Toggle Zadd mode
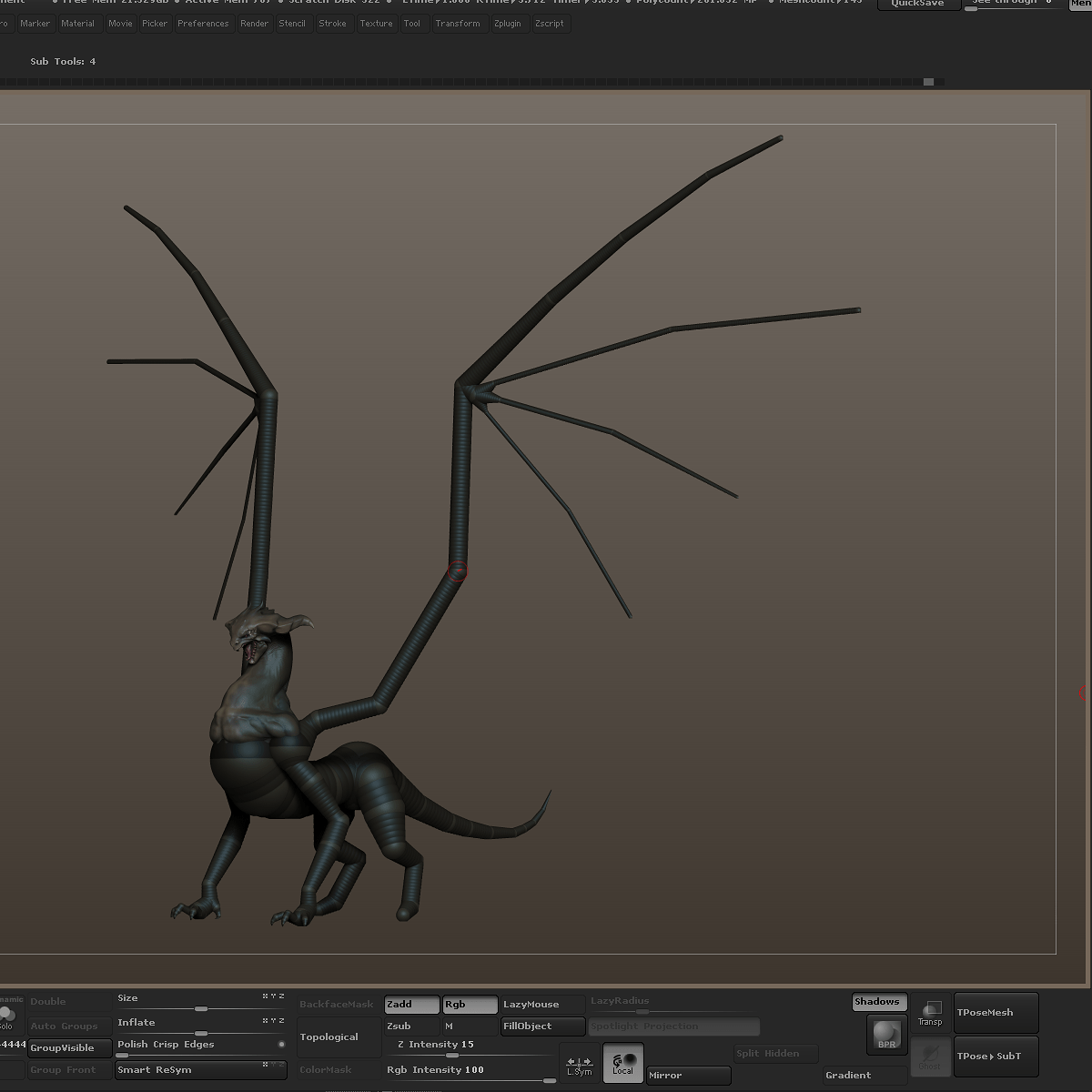 click(411, 1005)
